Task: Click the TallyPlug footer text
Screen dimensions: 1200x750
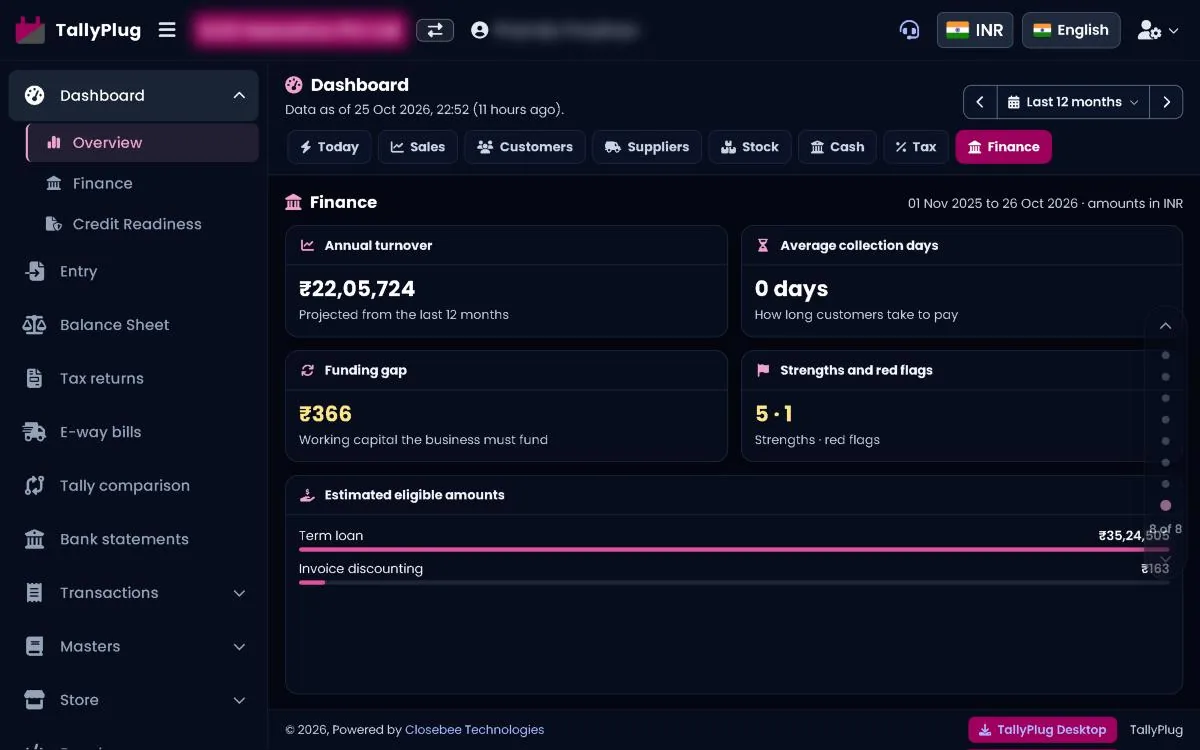Action: [x=1156, y=730]
